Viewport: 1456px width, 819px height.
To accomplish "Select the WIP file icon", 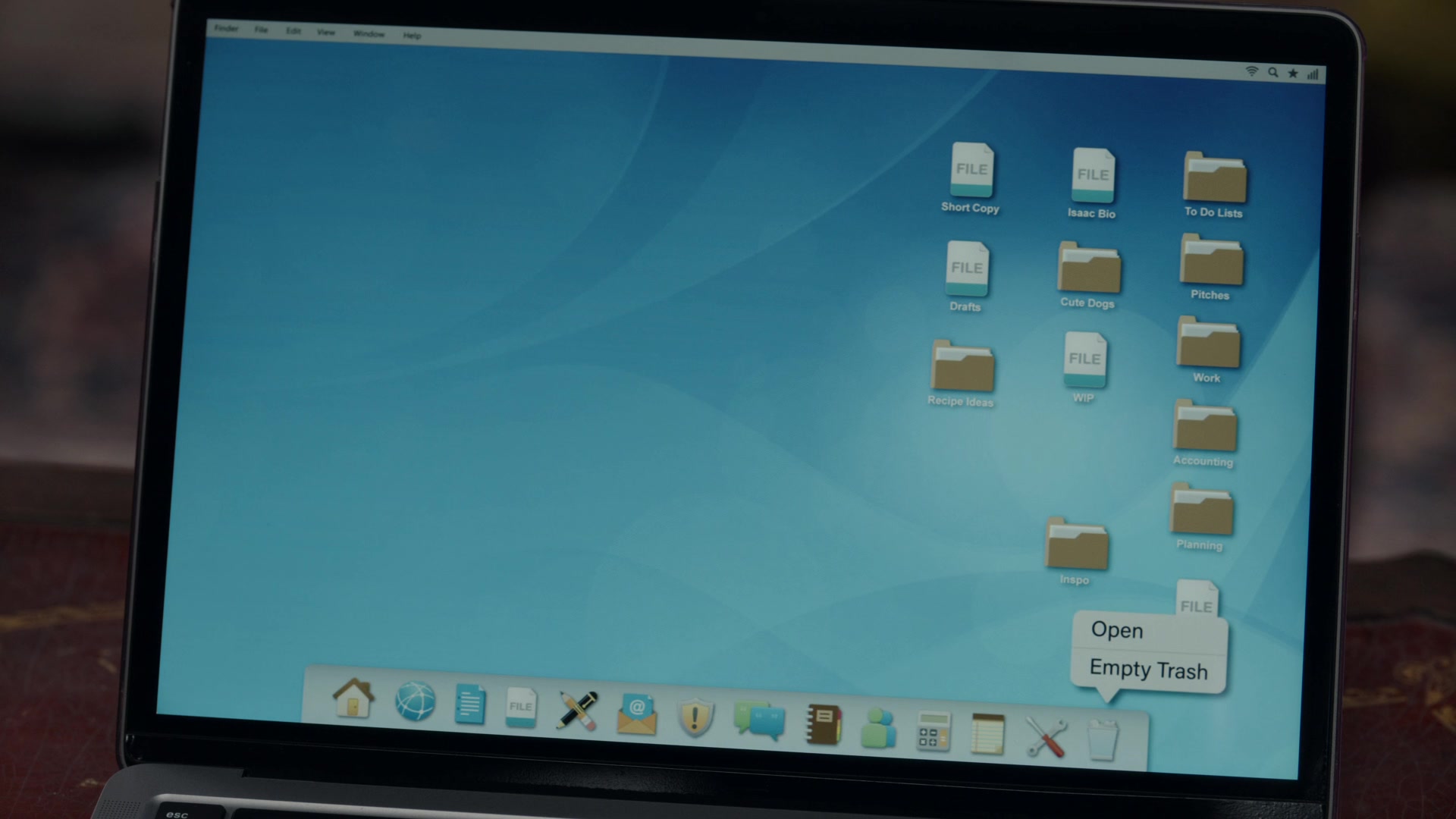I will 1084,368.
